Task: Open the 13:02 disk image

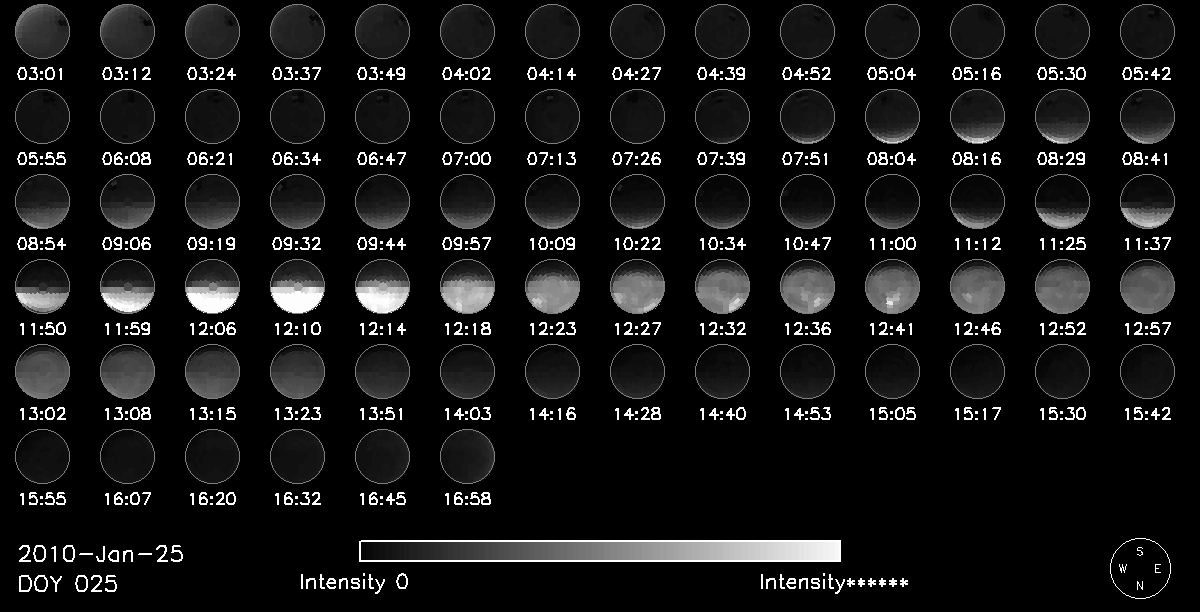Action: pyautogui.click(x=42, y=373)
